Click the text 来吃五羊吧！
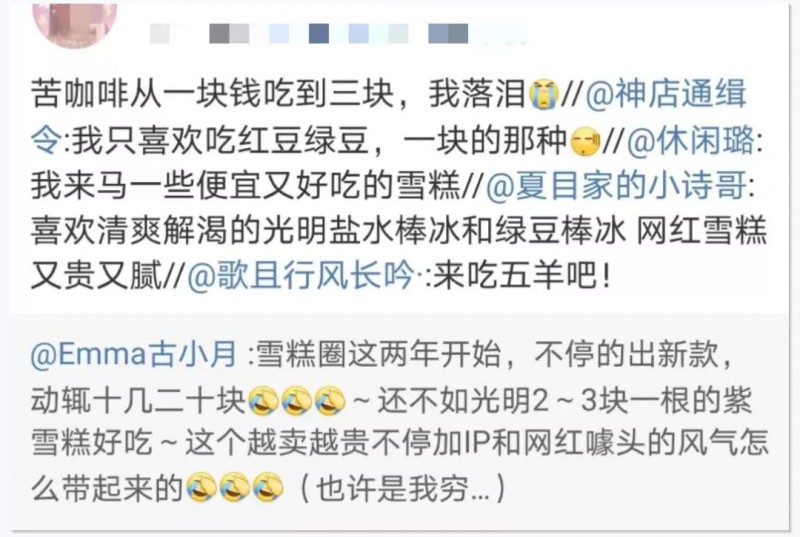 (522, 276)
